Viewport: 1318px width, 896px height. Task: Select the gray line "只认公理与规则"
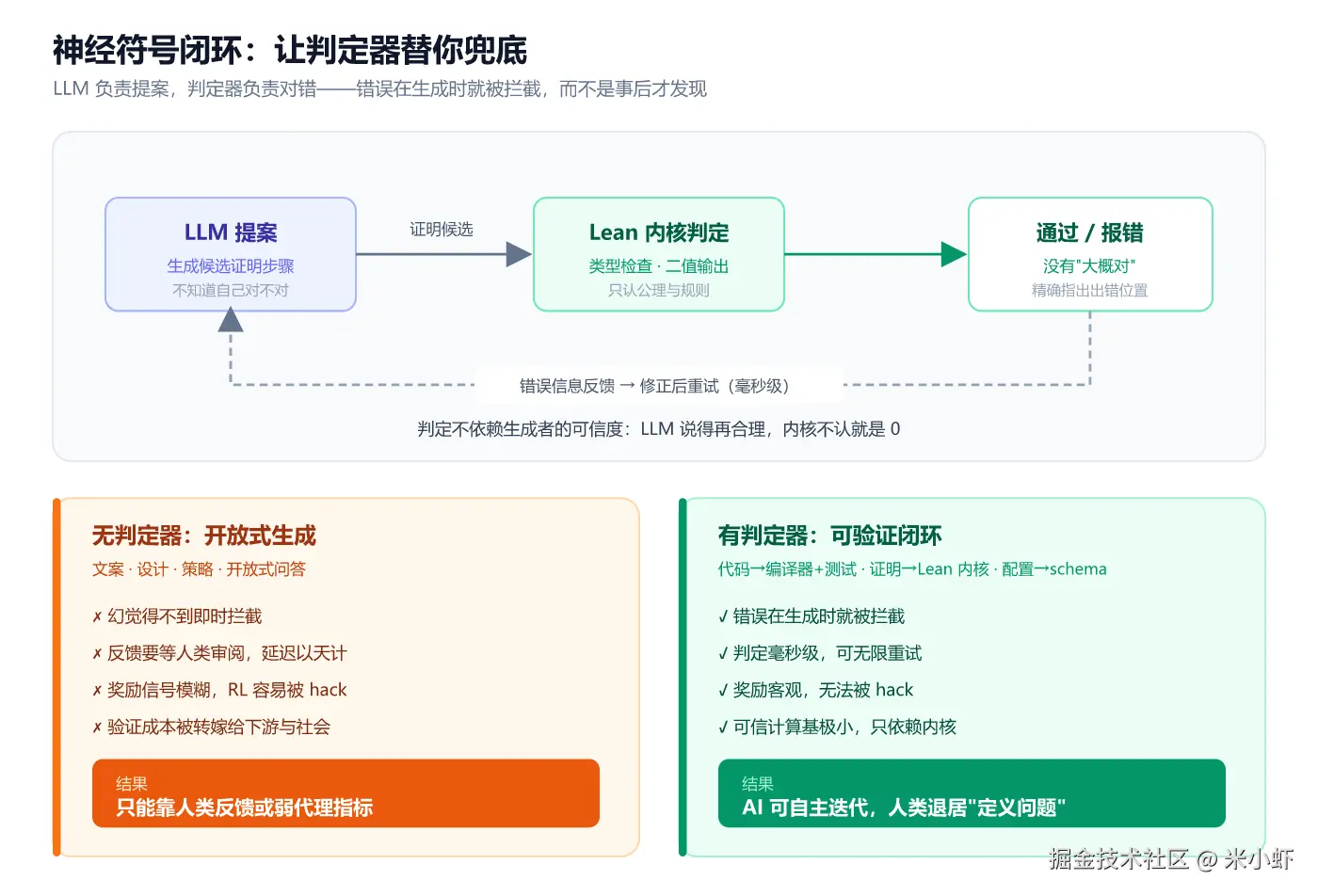click(659, 291)
